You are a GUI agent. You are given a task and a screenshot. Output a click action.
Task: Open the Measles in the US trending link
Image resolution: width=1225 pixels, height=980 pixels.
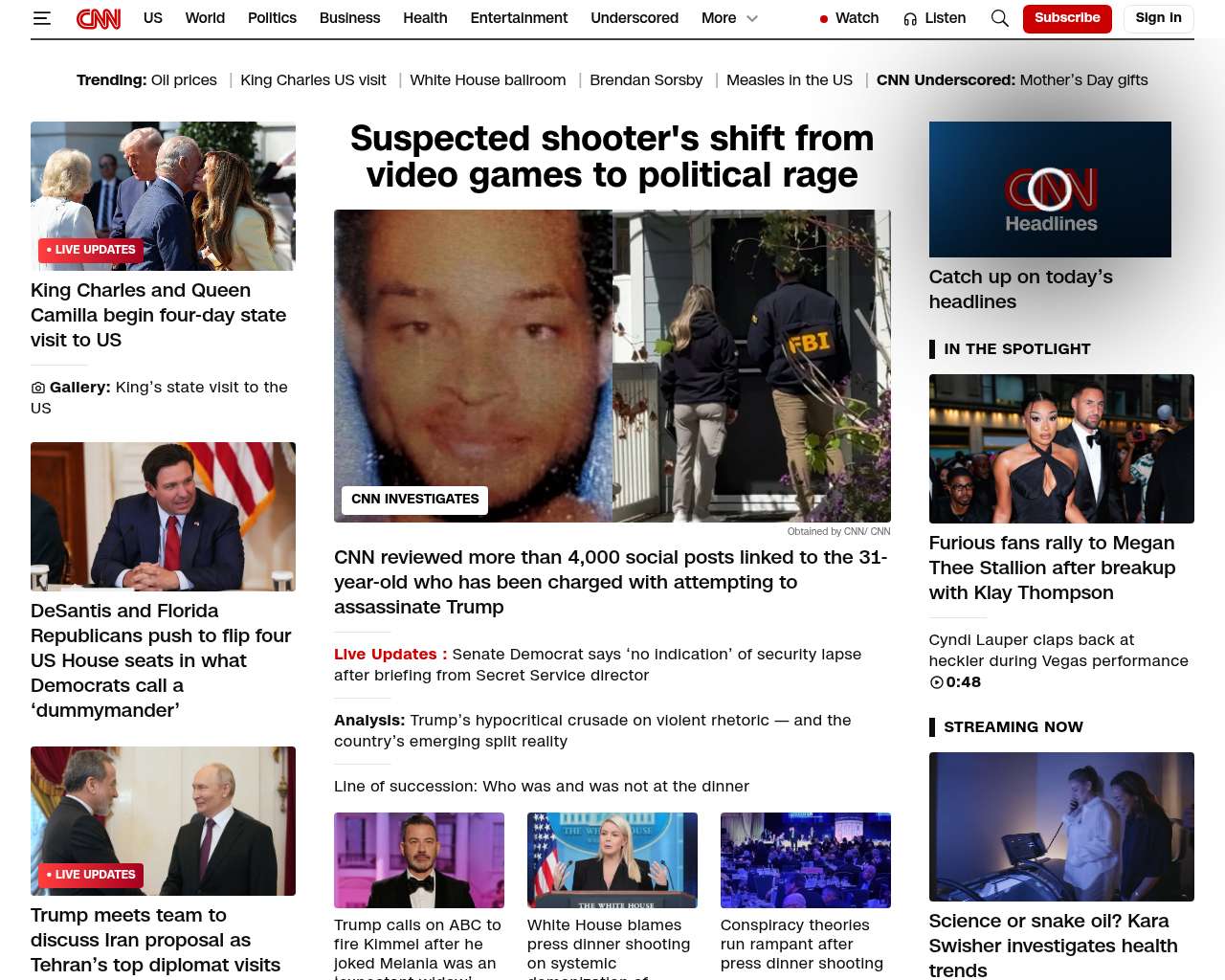(789, 80)
